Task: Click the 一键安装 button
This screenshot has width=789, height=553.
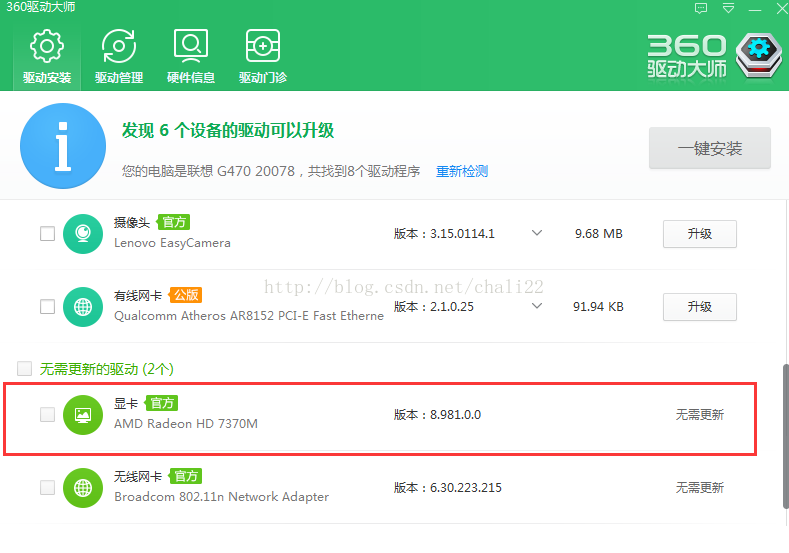Action: coord(709,148)
